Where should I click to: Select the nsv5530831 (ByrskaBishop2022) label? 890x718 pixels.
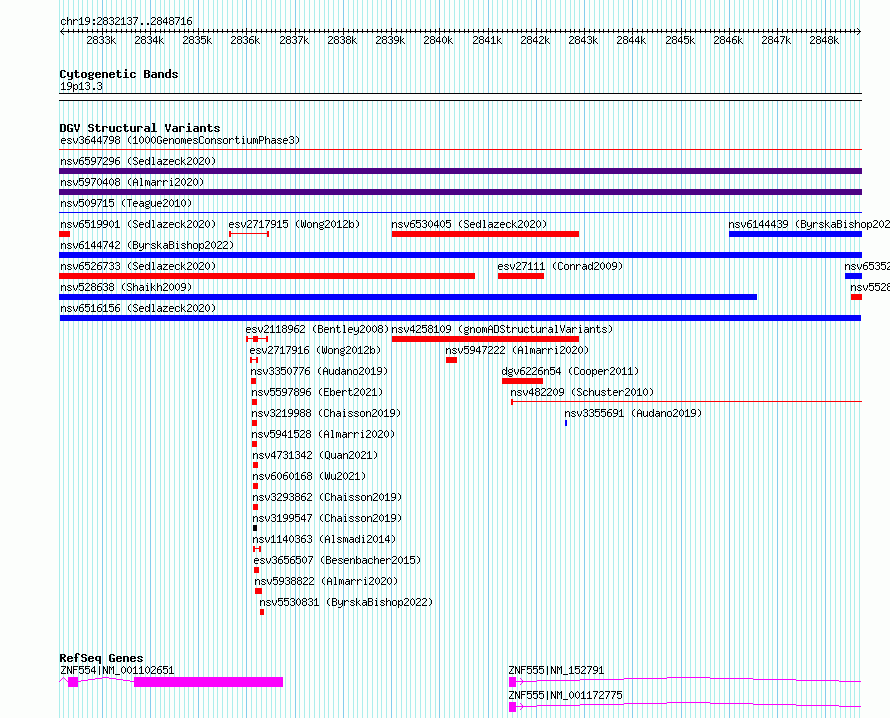[x=346, y=602]
